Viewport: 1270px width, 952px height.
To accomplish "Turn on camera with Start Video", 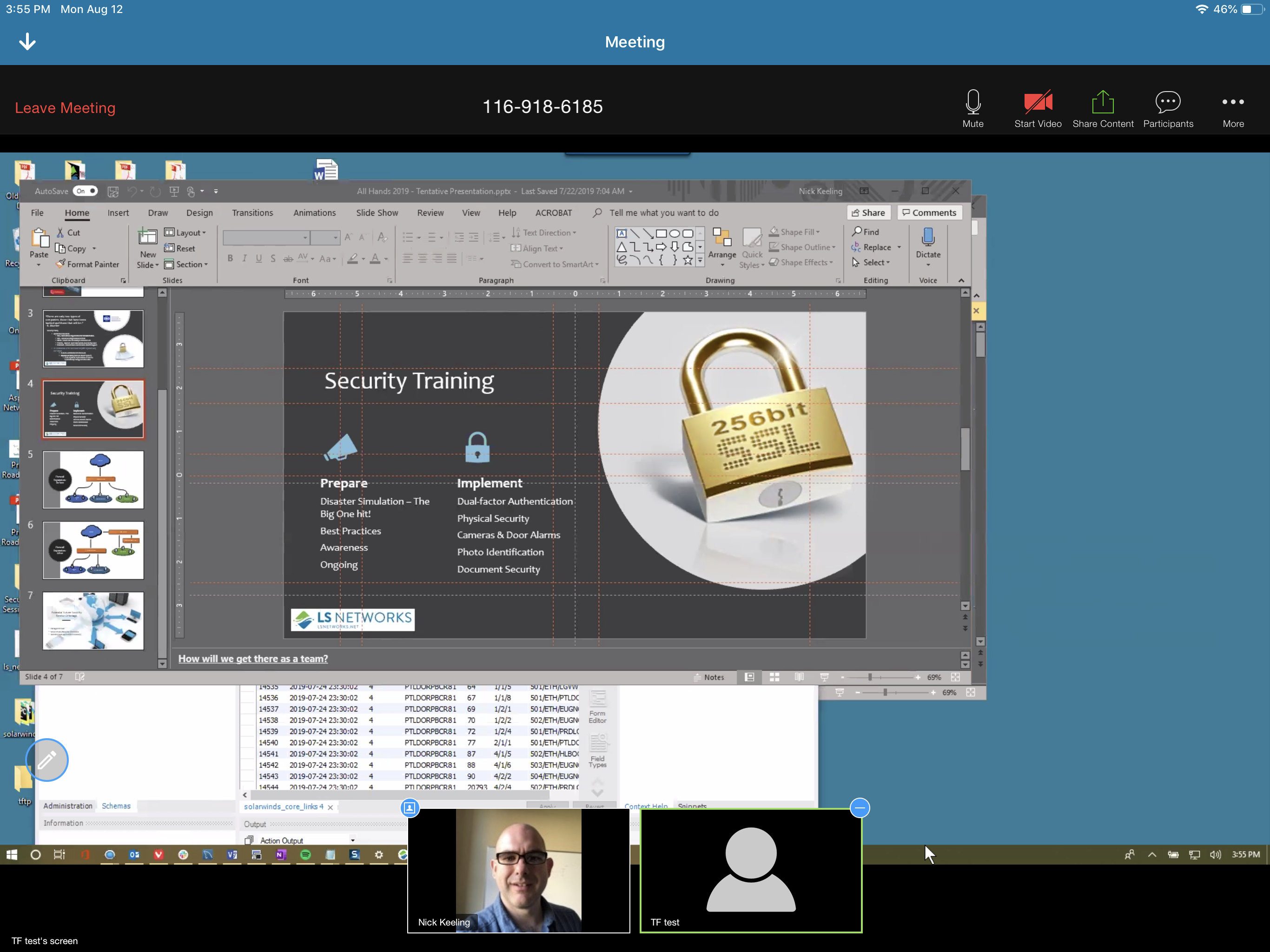I will click(1038, 109).
